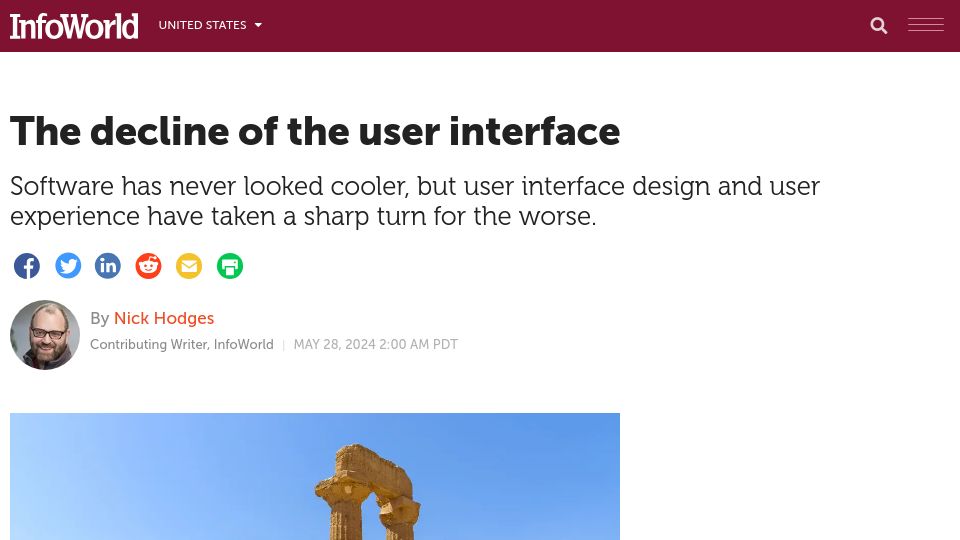Share article on Reddit
960x540 pixels.
coord(148,266)
